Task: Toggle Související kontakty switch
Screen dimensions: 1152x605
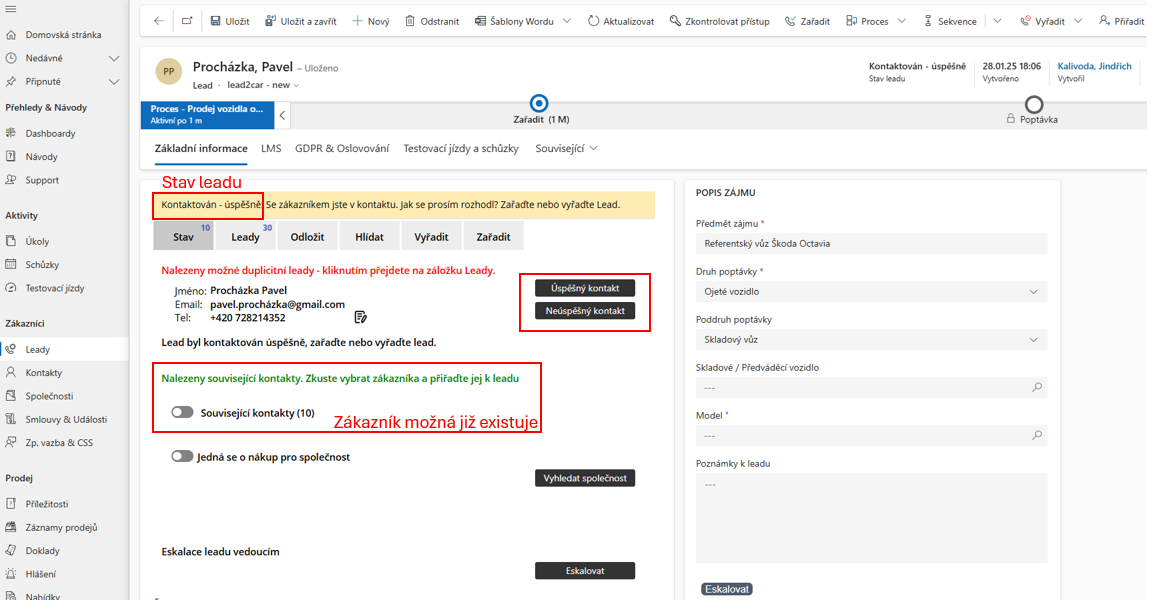Action: point(182,412)
